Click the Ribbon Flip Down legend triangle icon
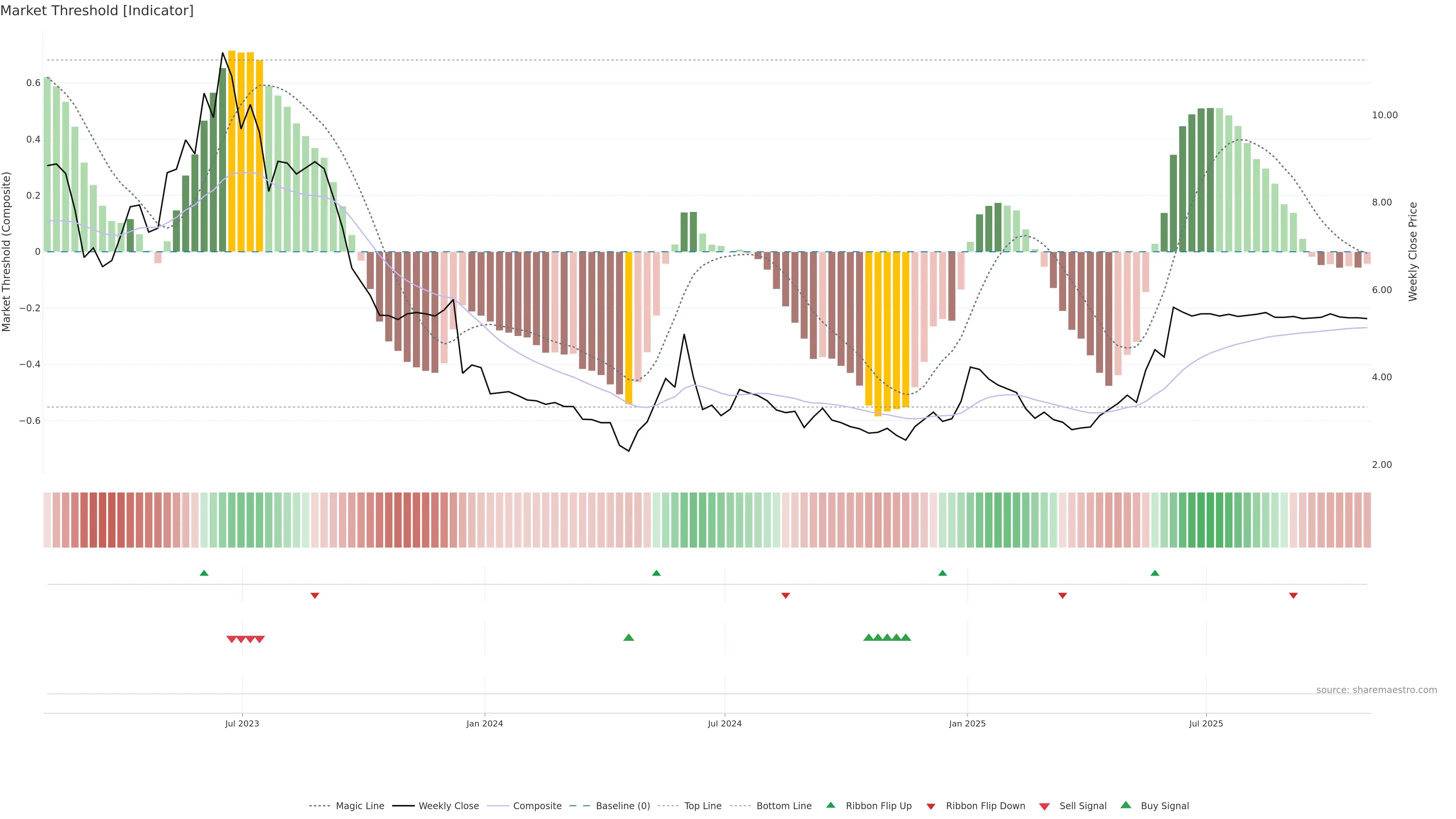1456x819 pixels. point(930,806)
